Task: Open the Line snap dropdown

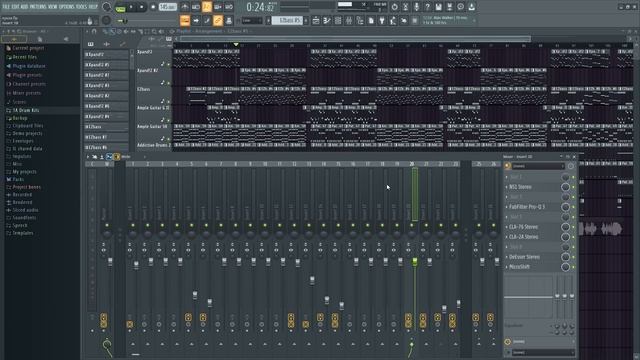Action: (252, 20)
